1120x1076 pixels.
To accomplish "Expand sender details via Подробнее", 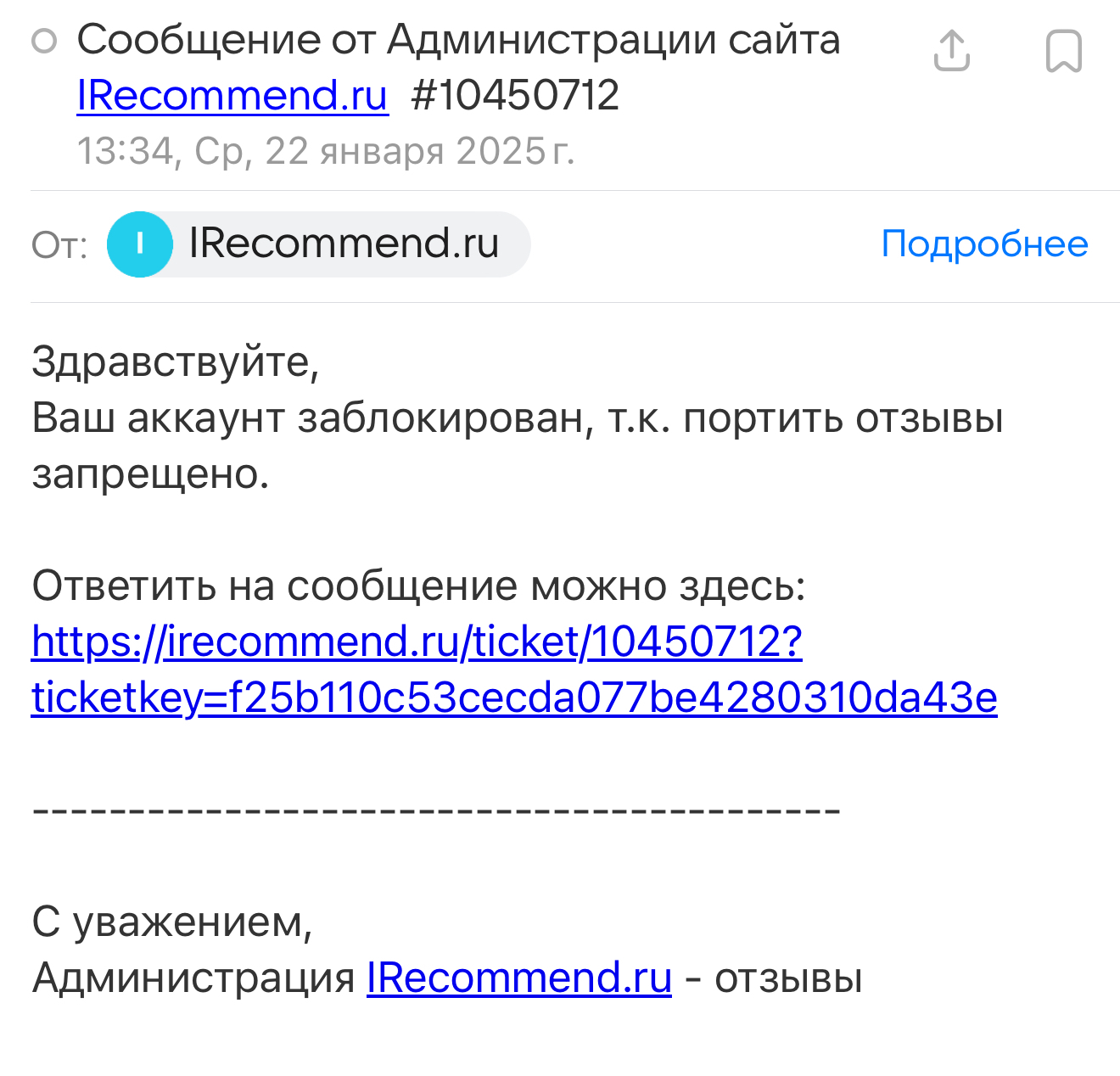I will coord(984,244).
